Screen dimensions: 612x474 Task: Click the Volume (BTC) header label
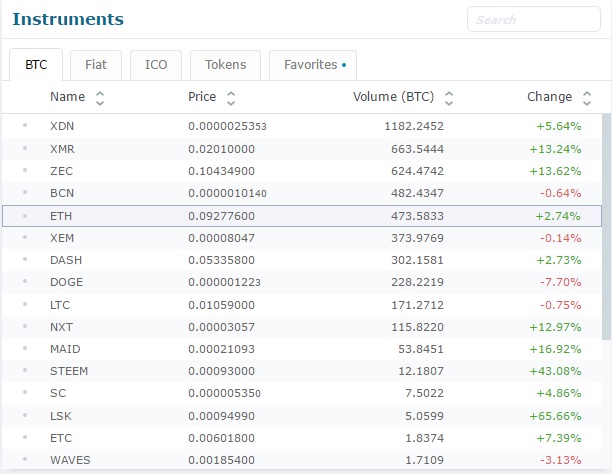[393, 97]
